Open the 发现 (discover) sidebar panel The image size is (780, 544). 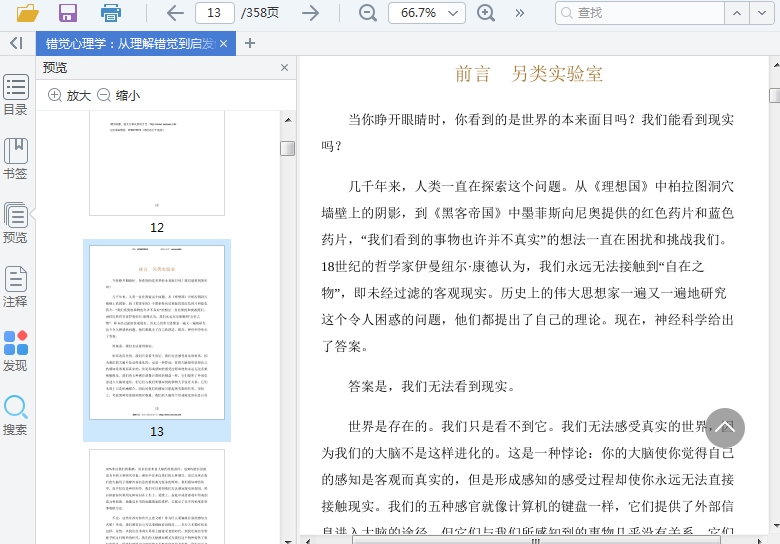click(x=15, y=351)
